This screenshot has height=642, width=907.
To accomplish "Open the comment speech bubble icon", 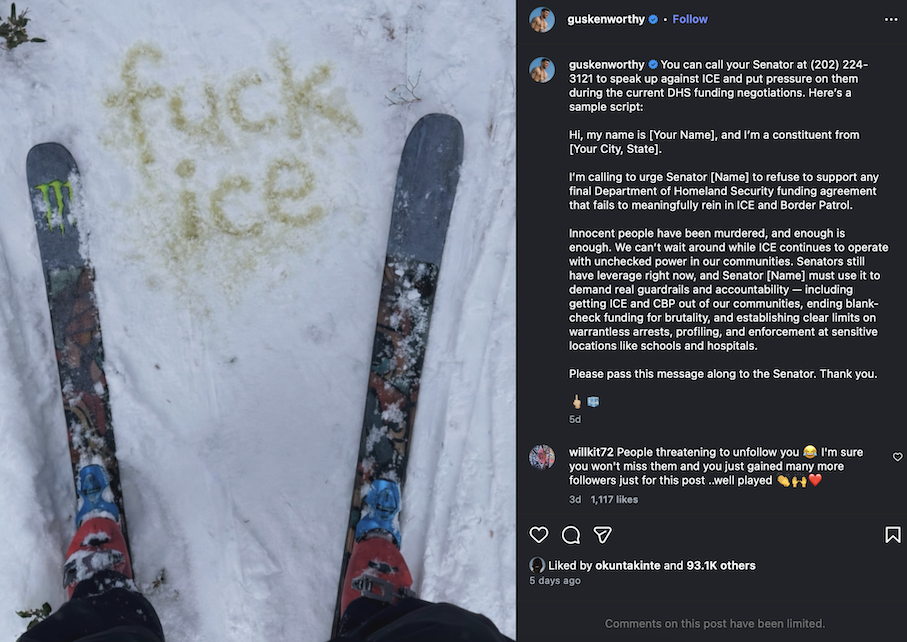I will [x=571, y=535].
